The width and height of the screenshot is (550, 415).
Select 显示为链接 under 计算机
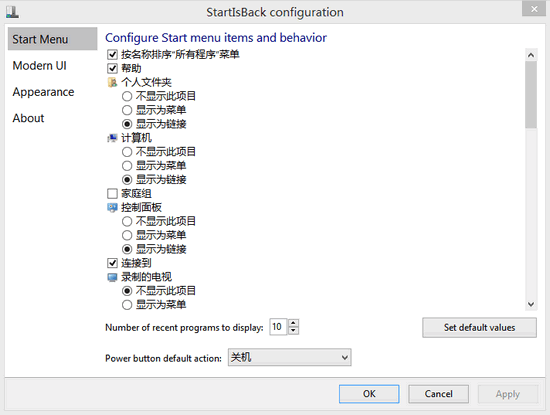pyautogui.click(x=127, y=180)
